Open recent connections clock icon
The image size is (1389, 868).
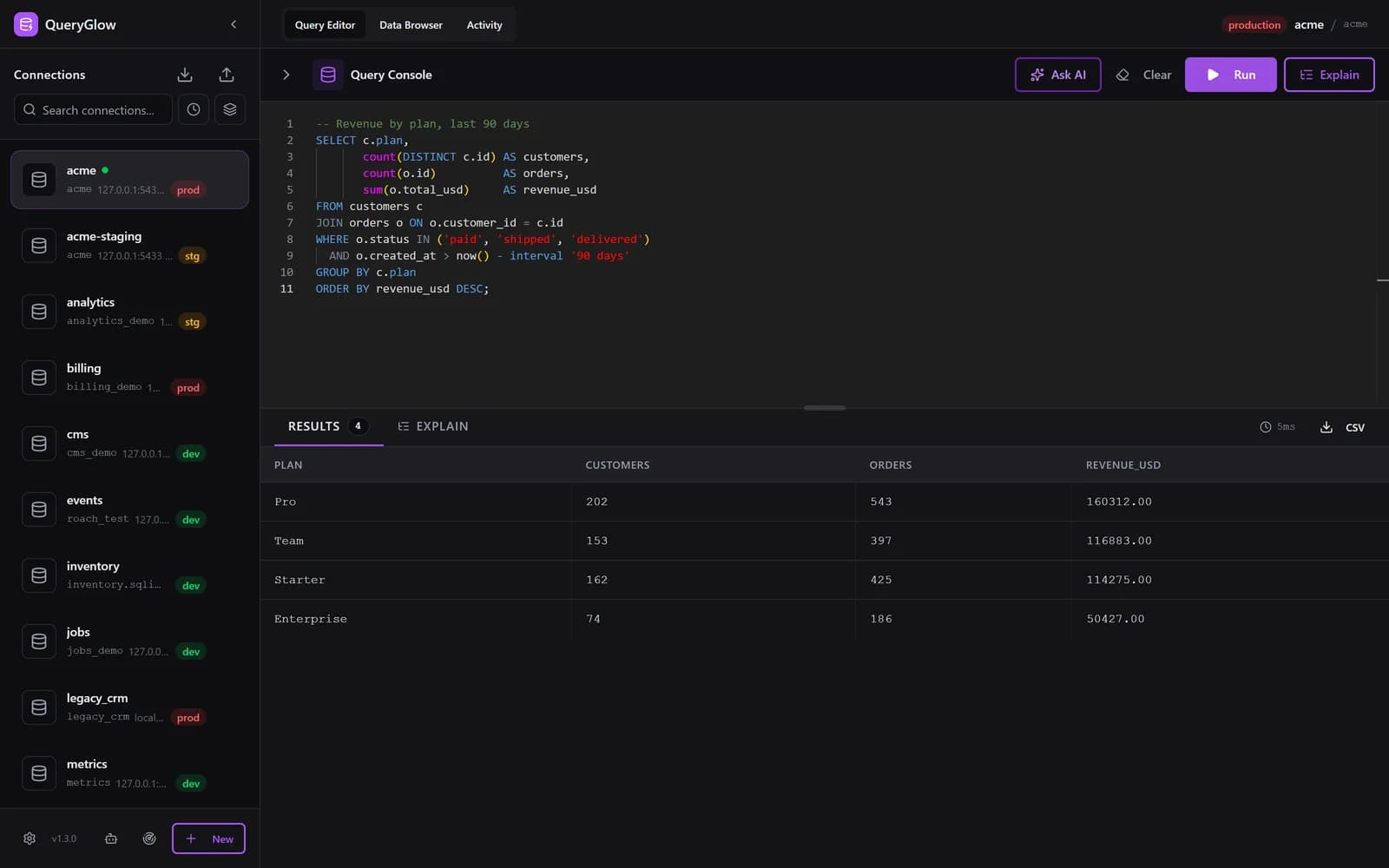(194, 110)
